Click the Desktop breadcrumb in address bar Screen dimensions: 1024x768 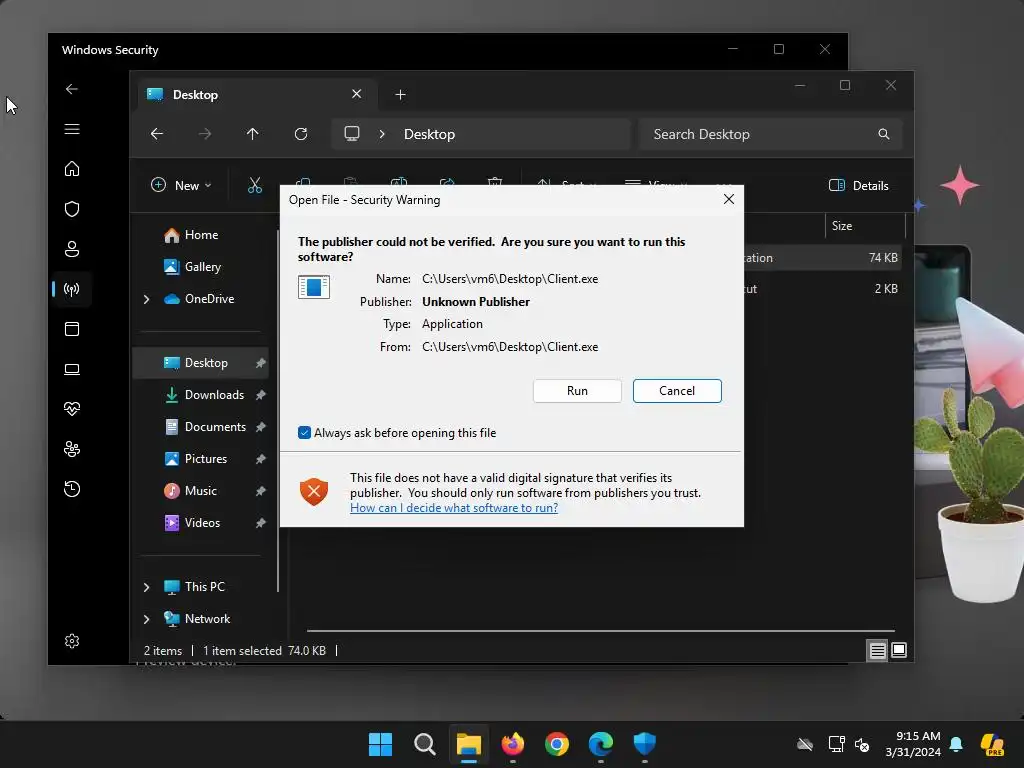(429, 134)
